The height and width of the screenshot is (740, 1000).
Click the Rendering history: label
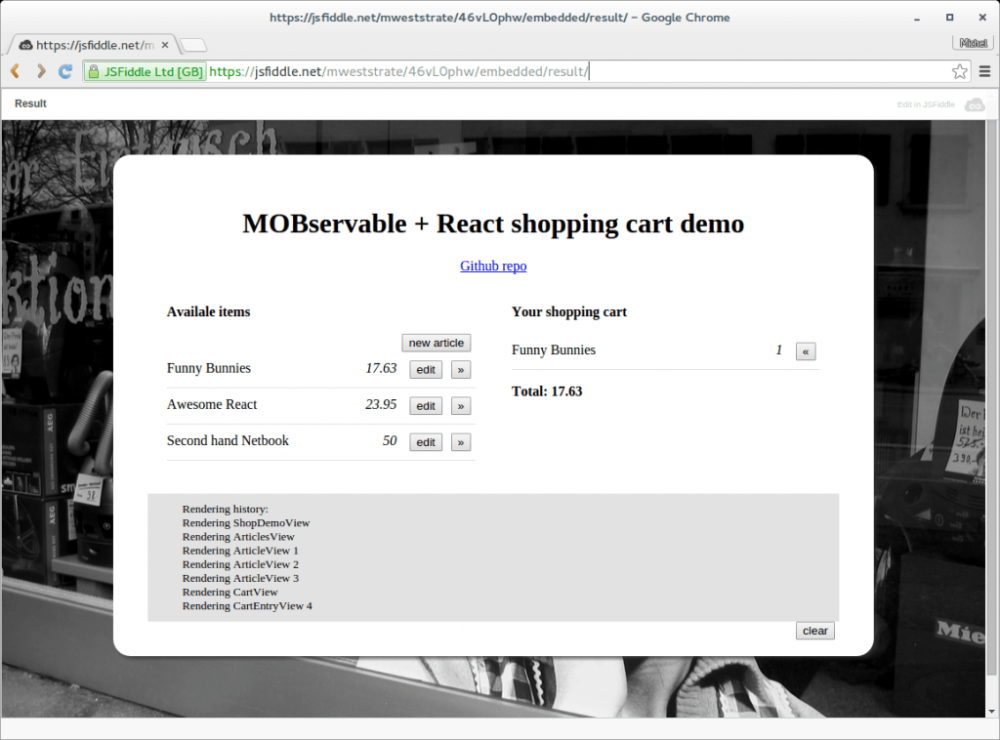click(225, 509)
